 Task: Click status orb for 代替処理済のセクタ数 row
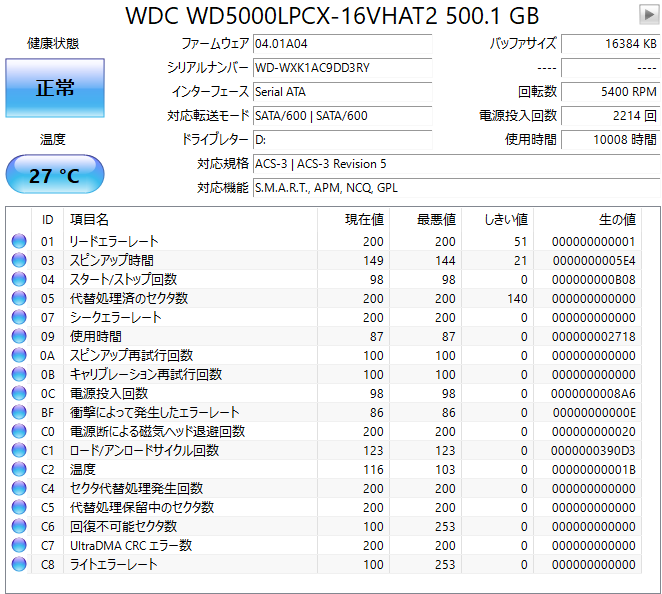pos(18,298)
